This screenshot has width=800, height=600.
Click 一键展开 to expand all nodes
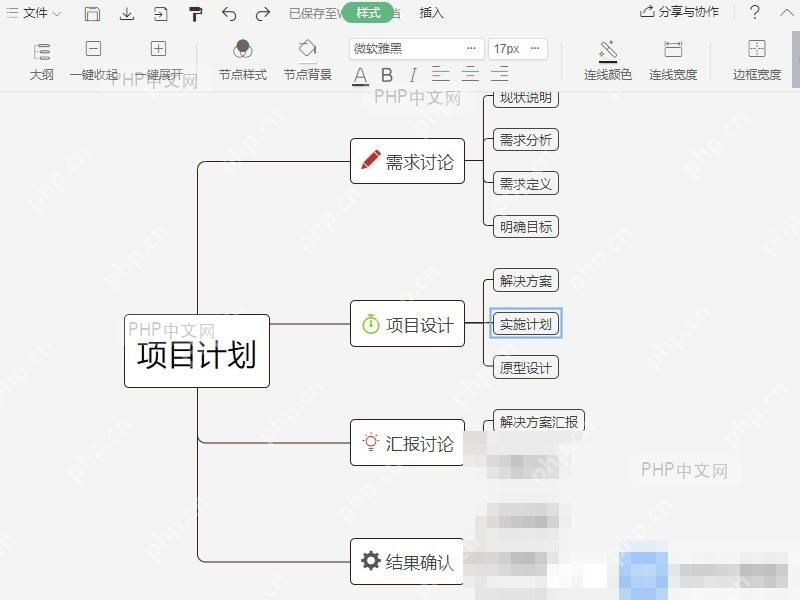159,61
